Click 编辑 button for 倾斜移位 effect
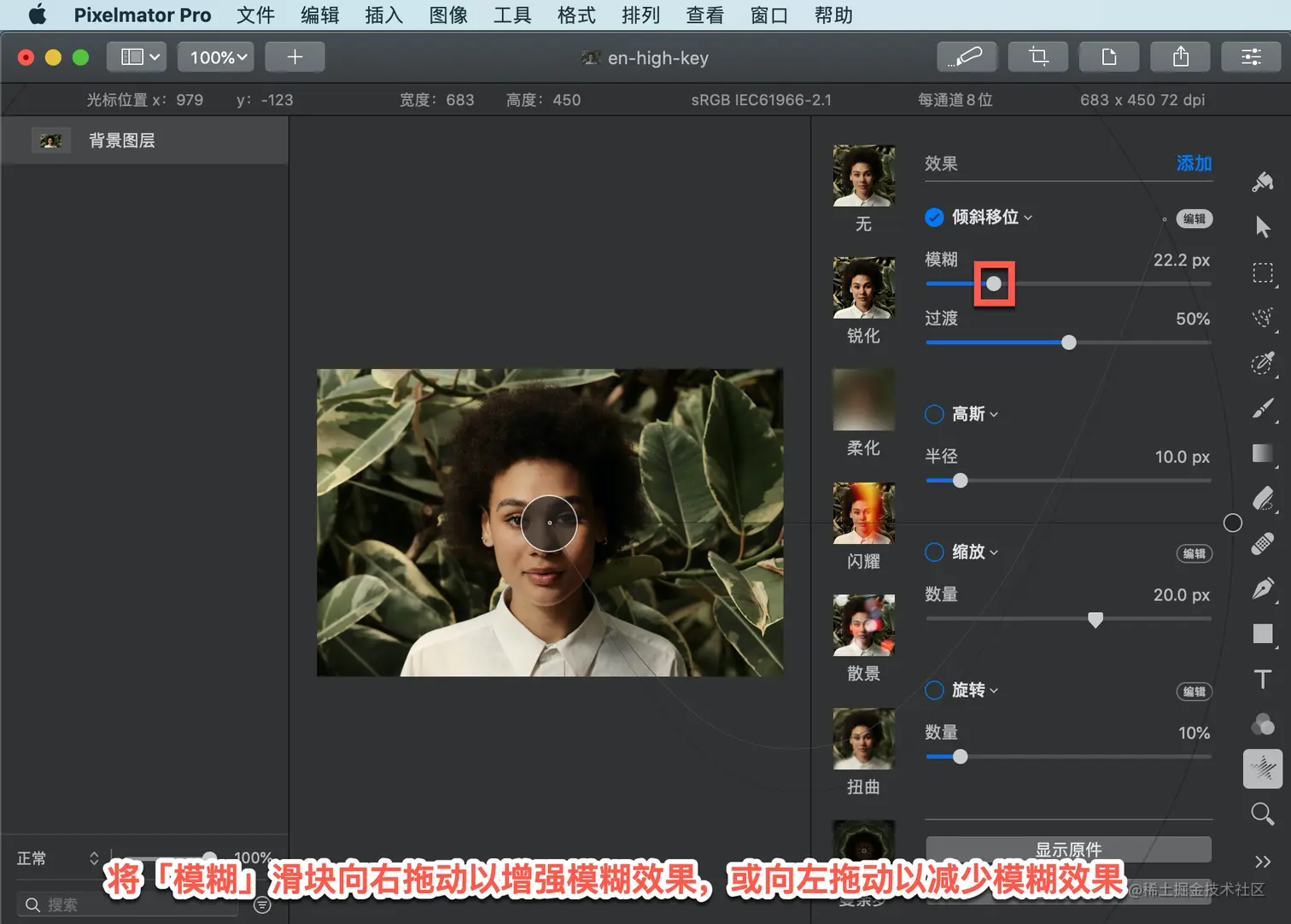The height and width of the screenshot is (924, 1291). tap(1195, 219)
